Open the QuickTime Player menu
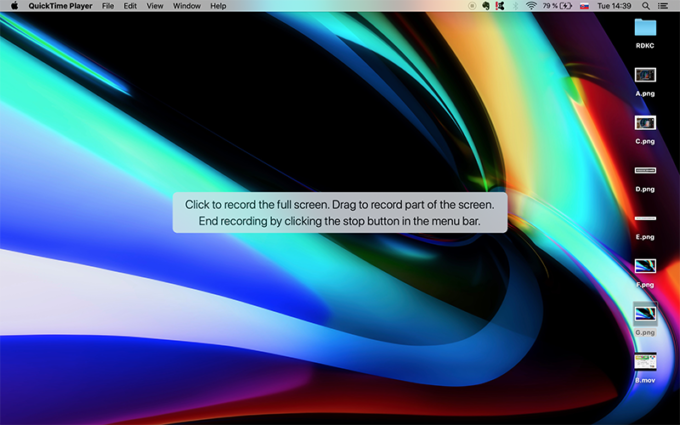Image resolution: width=680 pixels, height=425 pixels. [59, 6]
